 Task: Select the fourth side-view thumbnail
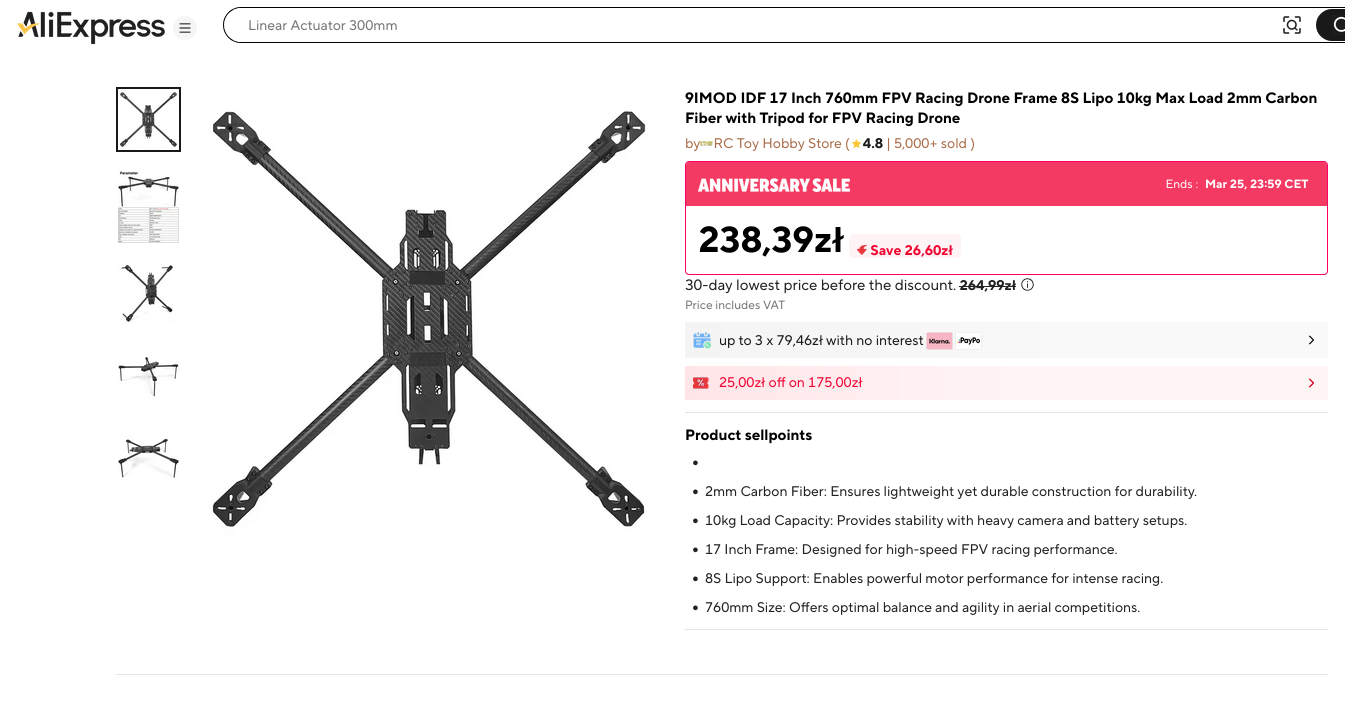pyautogui.click(x=148, y=371)
